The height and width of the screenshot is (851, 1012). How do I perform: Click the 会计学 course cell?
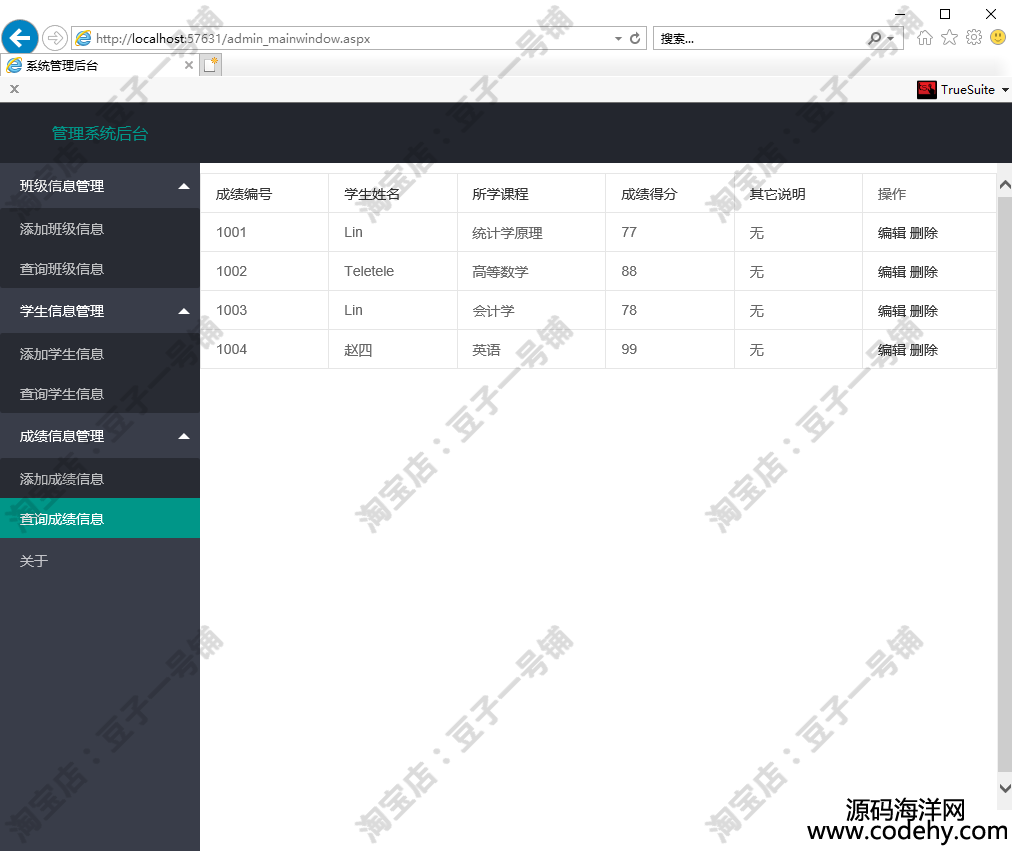532,310
